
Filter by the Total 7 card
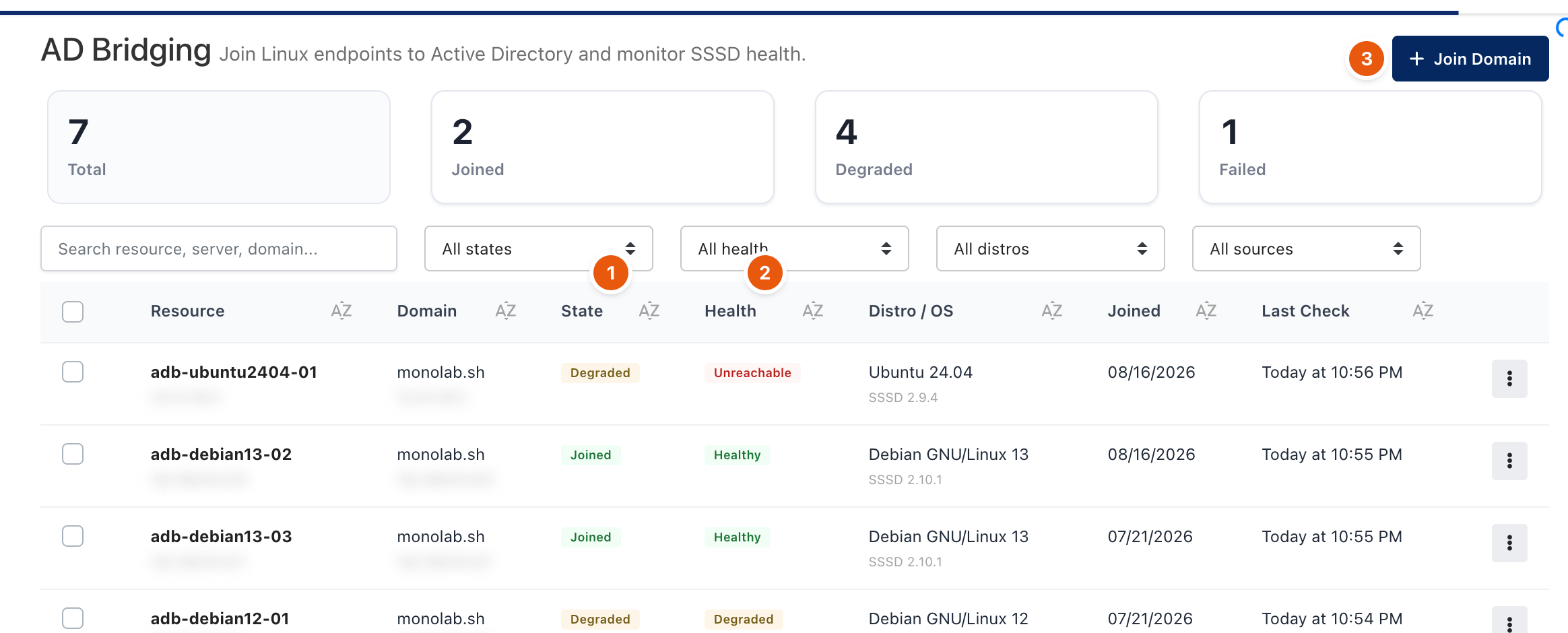tap(219, 147)
